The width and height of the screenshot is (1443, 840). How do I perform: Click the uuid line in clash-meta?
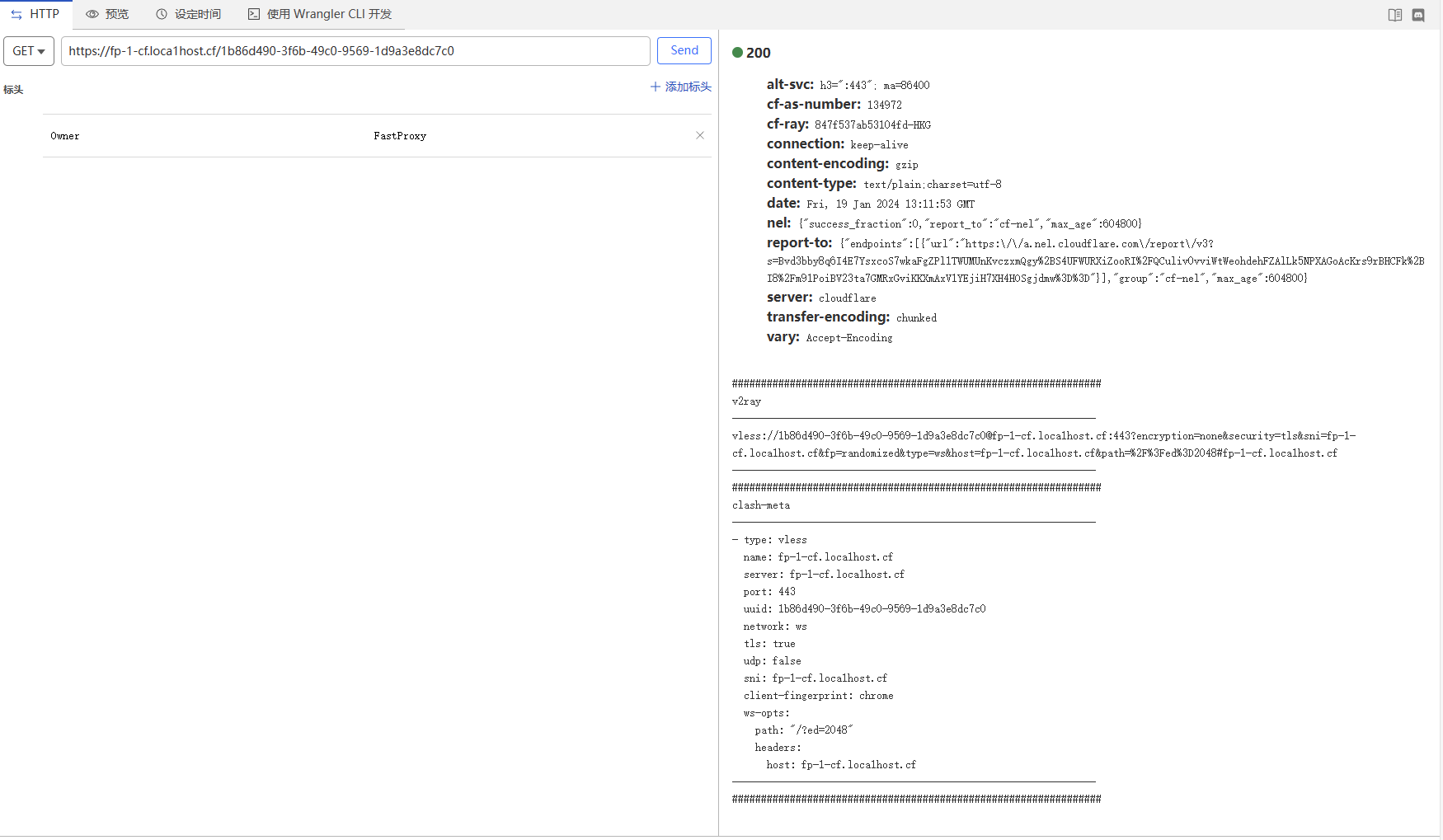pos(864,609)
